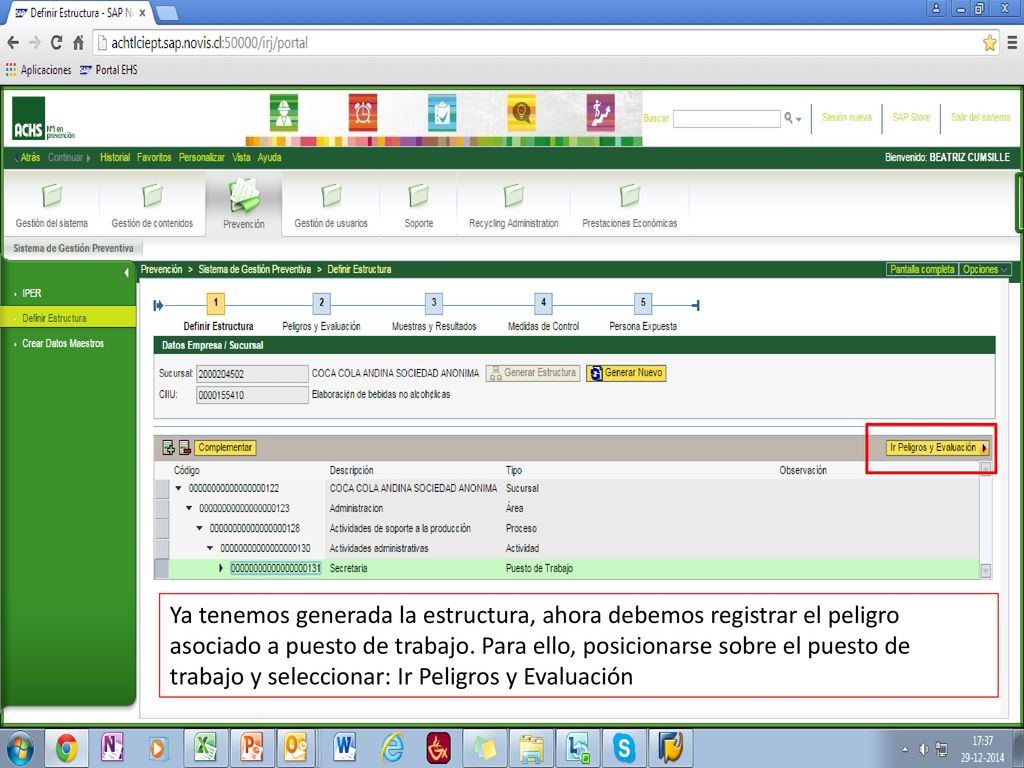This screenshot has width=1024, height=768.
Task: Click the add row icon beside Complementar
Action: pos(168,447)
